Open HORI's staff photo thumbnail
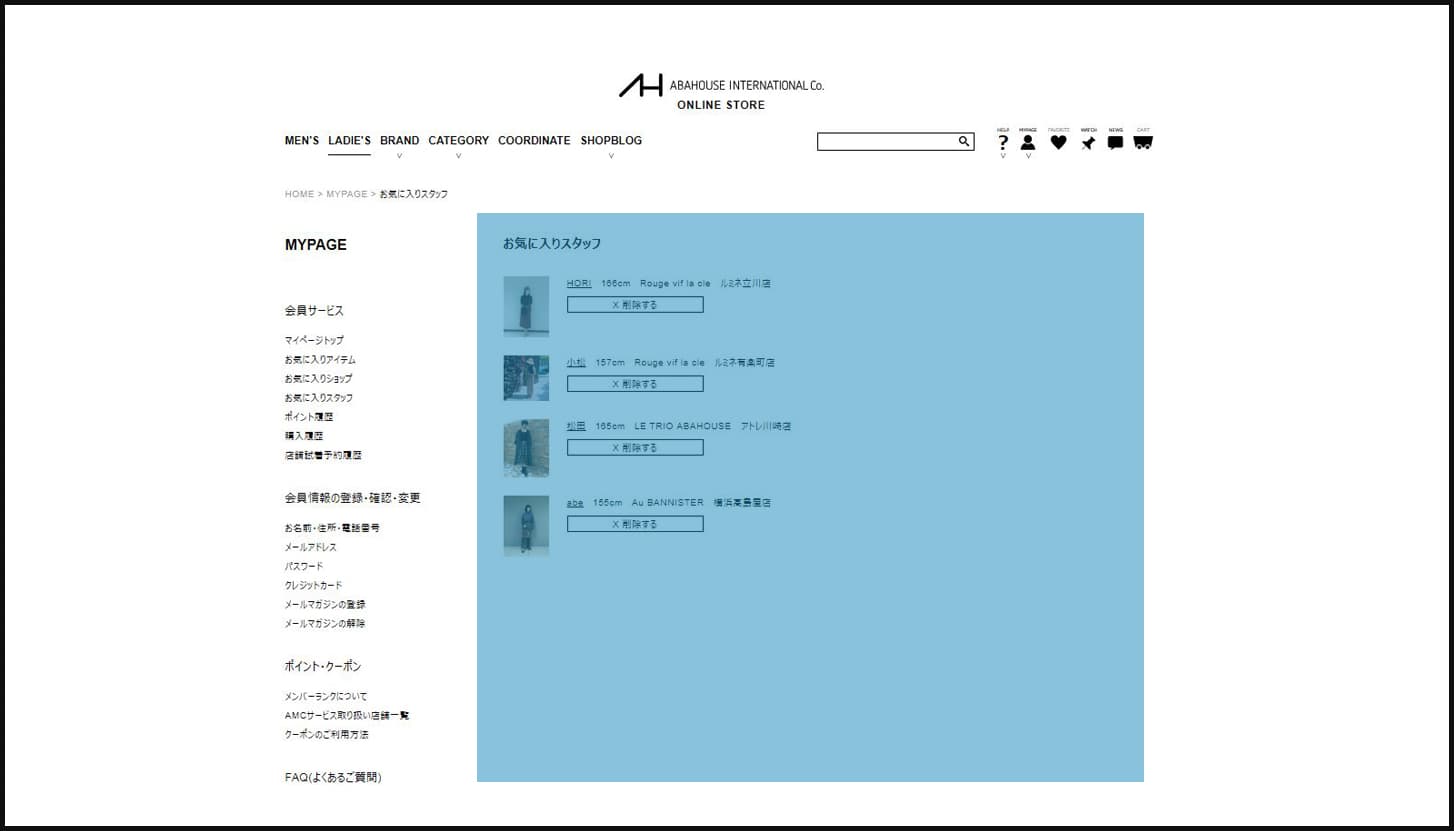 coord(526,306)
